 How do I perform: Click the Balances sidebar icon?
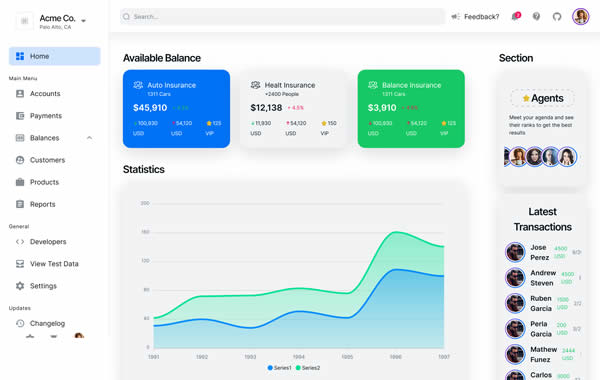coord(20,138)
